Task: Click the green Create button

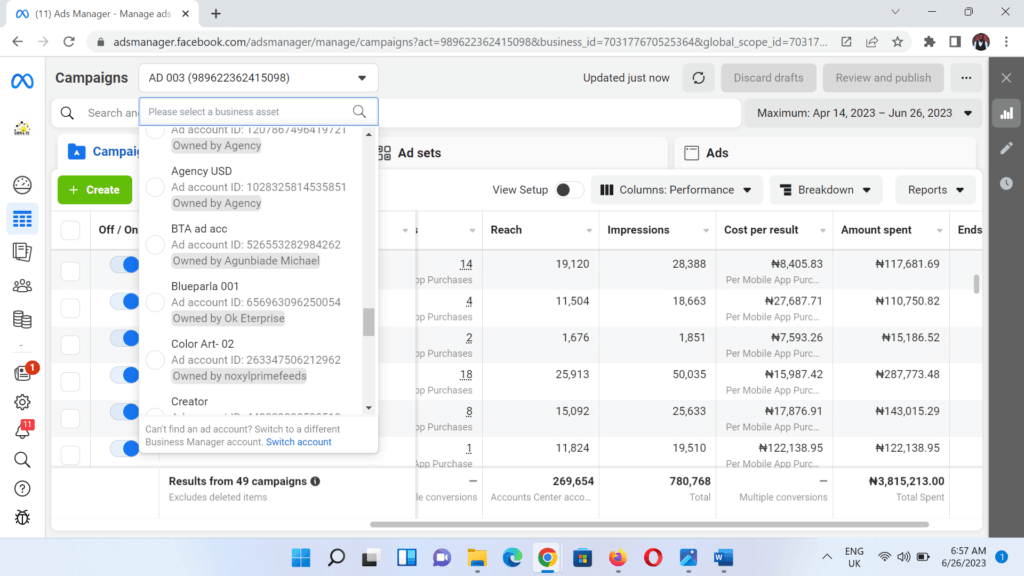Action: tap(95, 190)
